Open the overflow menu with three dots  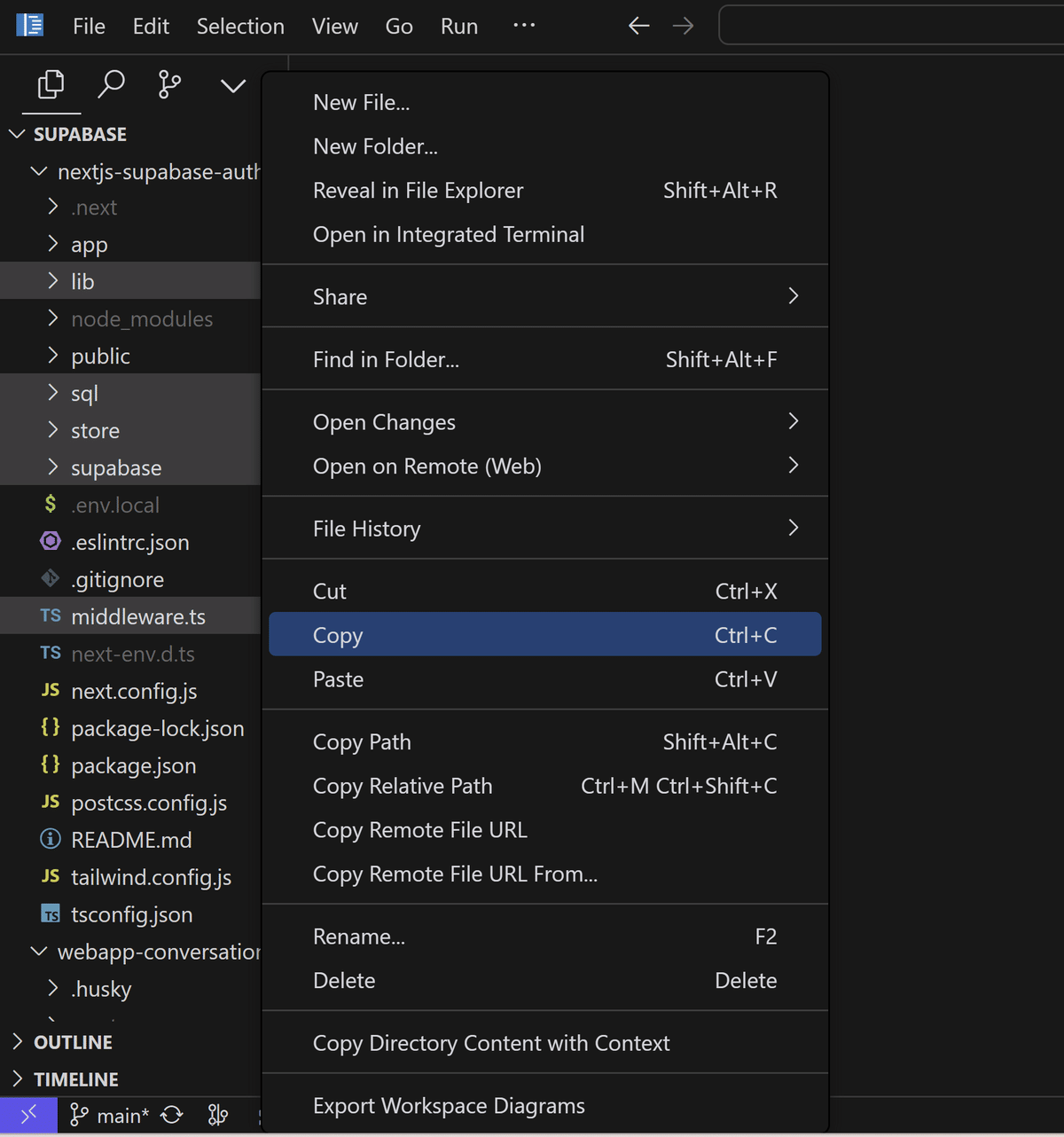pos(524,25)
